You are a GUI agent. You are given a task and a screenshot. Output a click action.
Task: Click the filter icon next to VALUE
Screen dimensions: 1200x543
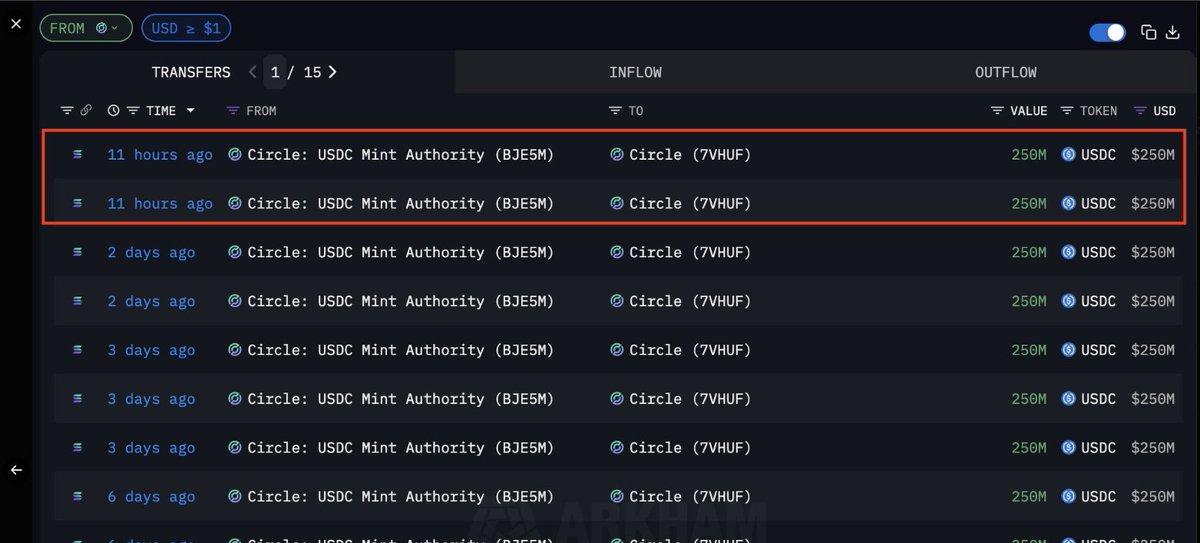[x=997, y=111]
